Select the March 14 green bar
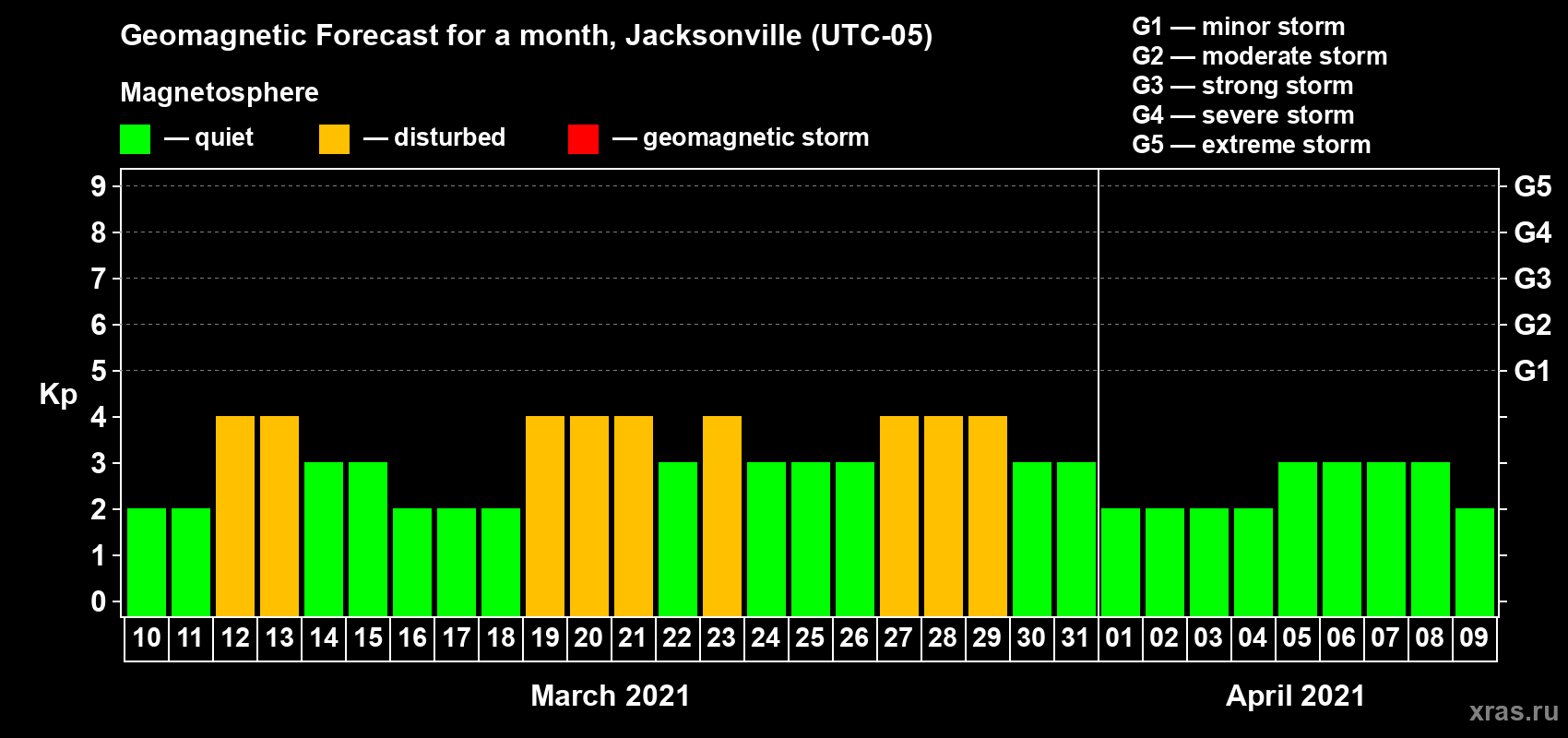 pos(324,539)
